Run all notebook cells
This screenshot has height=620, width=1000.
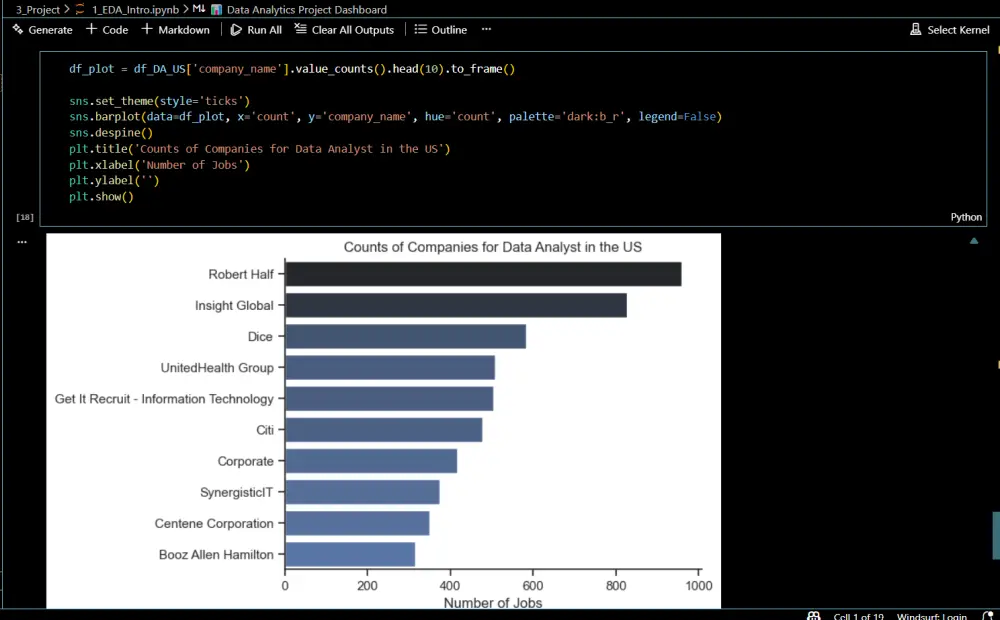coord(255,30)
